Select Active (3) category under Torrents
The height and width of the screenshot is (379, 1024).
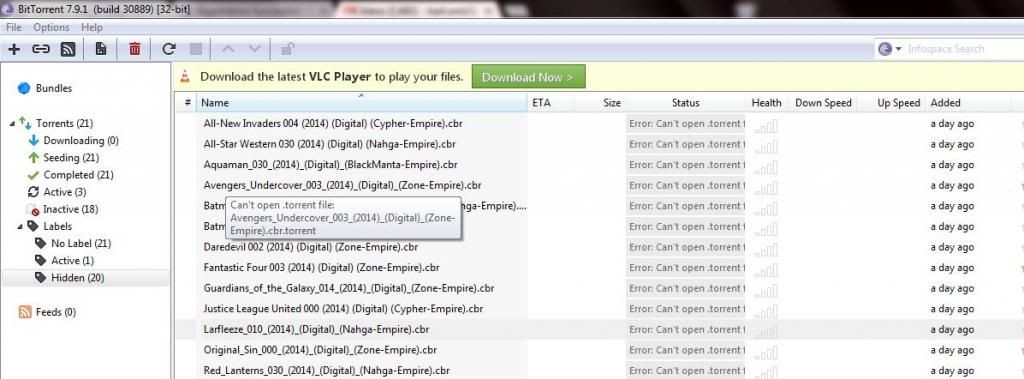coord(64,192)
